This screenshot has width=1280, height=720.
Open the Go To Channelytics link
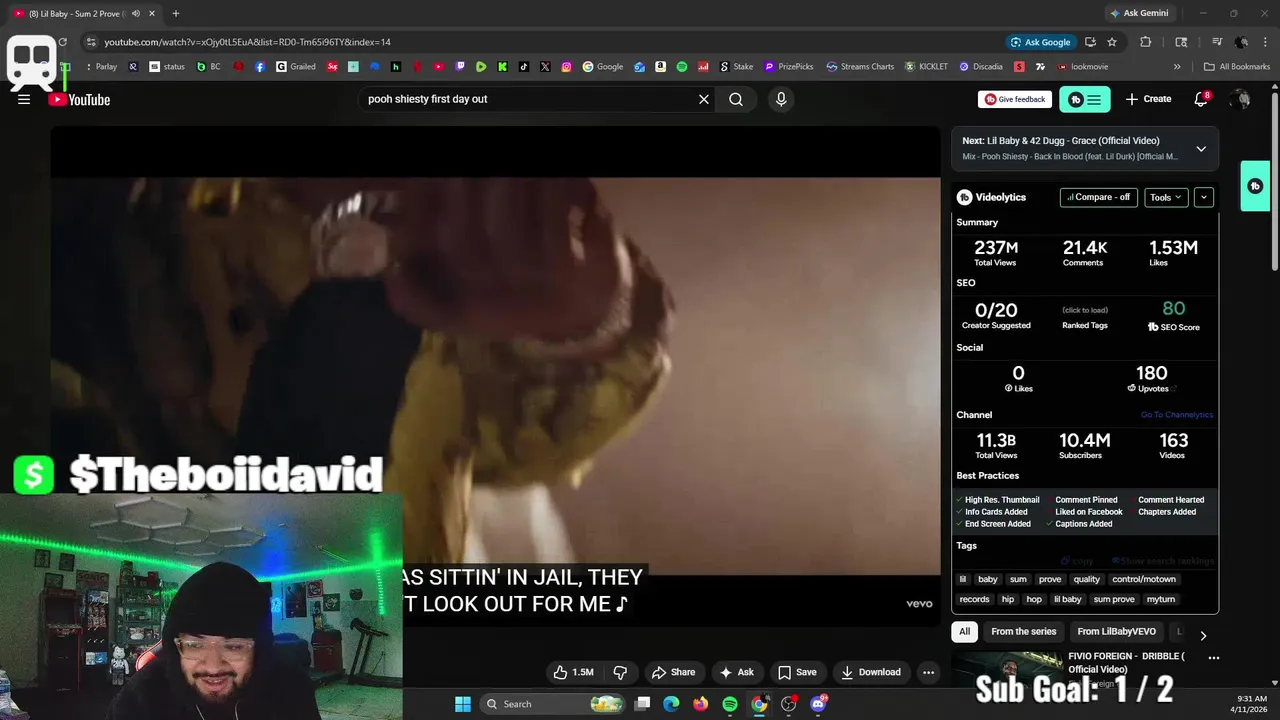pos(1177,415)
